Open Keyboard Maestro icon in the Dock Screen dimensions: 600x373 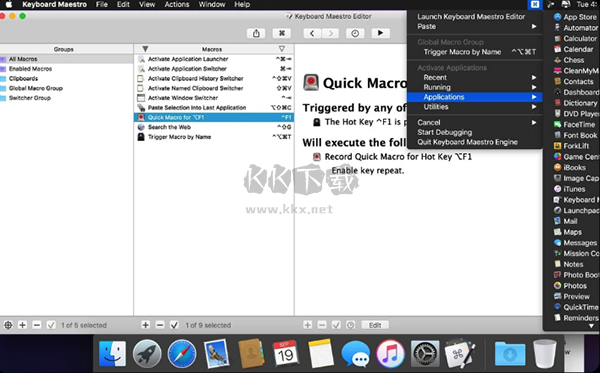point(460,353)
